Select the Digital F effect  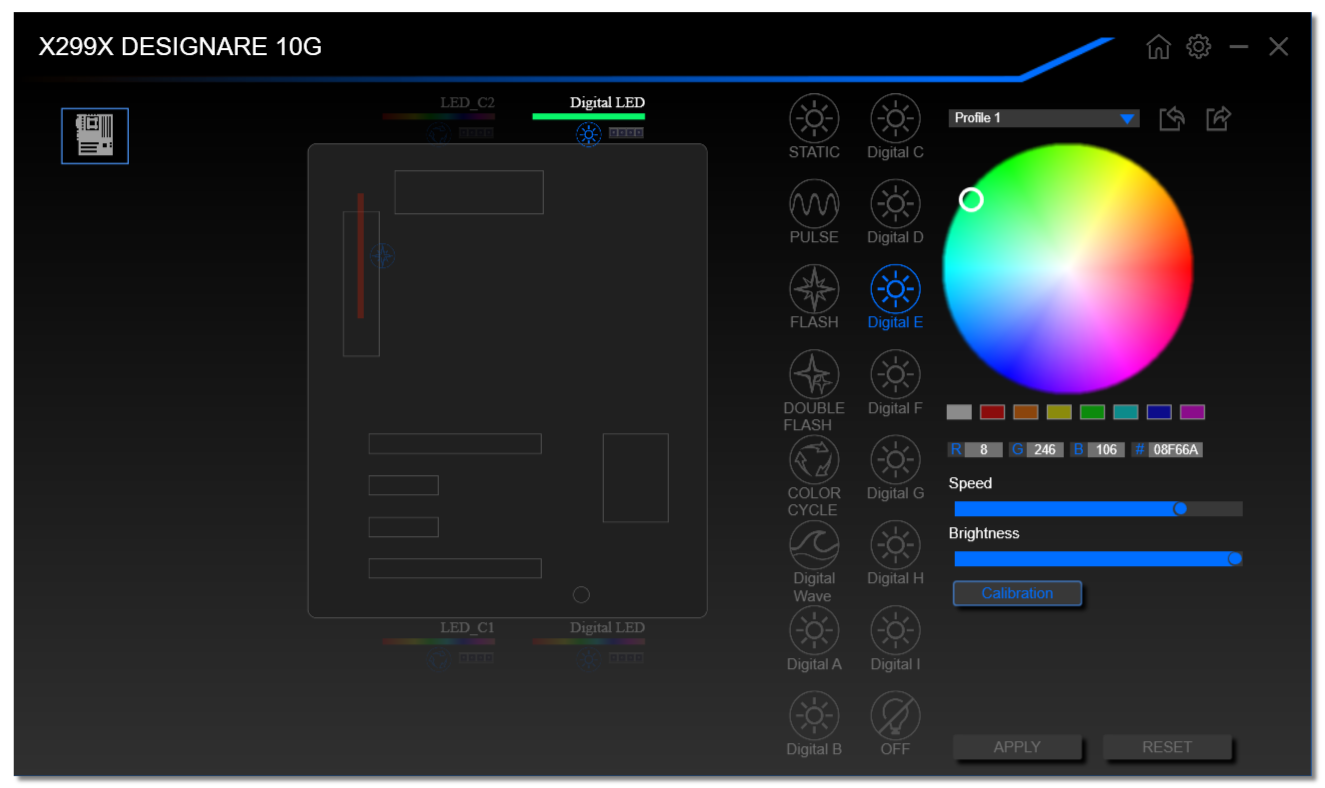point(895,383)
